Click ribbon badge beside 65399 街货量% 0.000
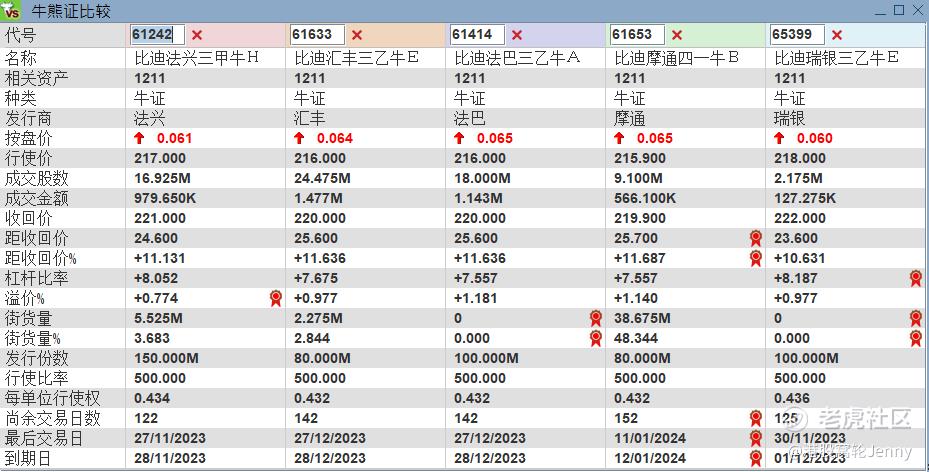 click(916, 338)
